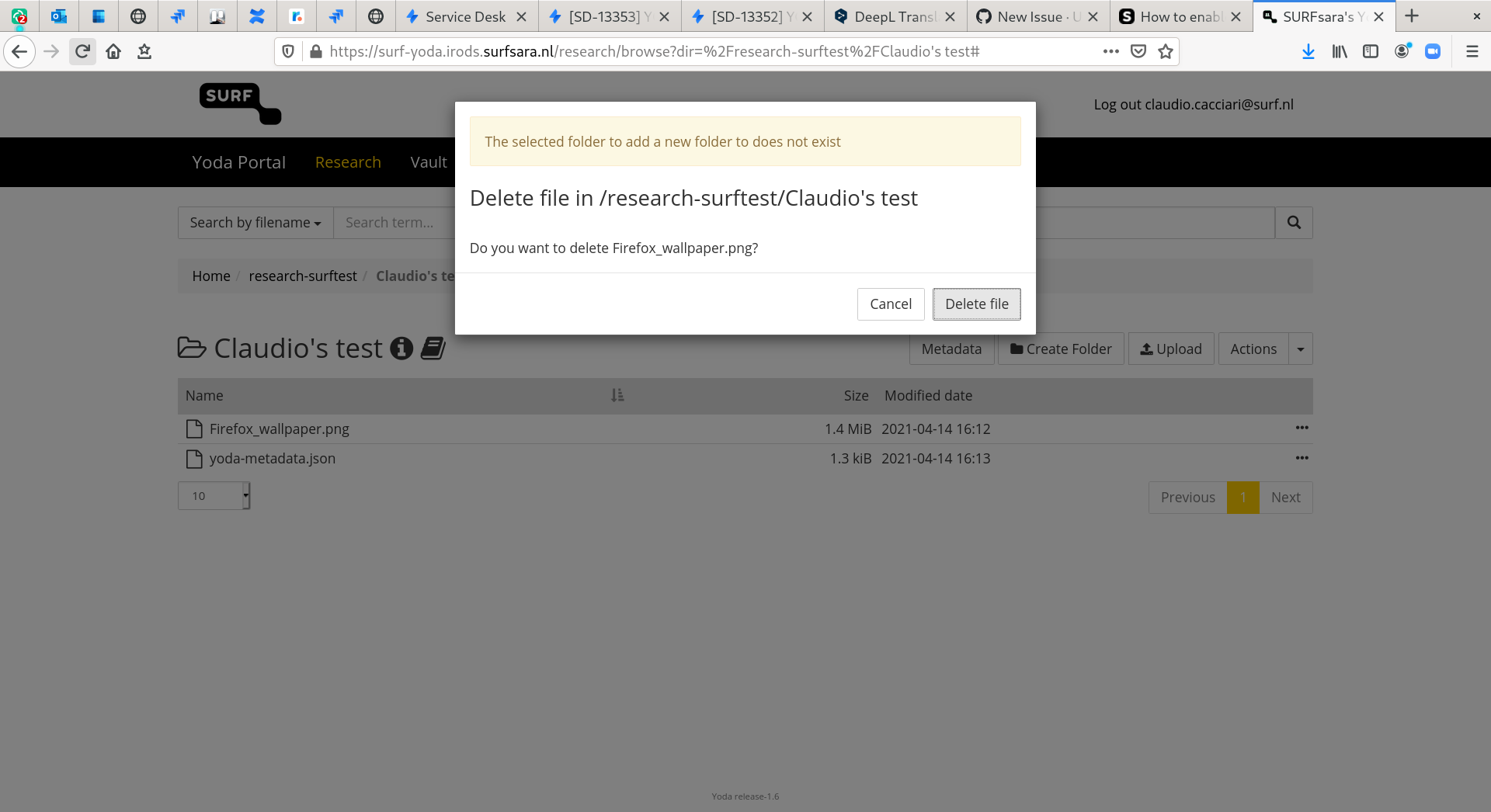Open the Vault menu item
1491x812 pixels.
coord(429,162)
